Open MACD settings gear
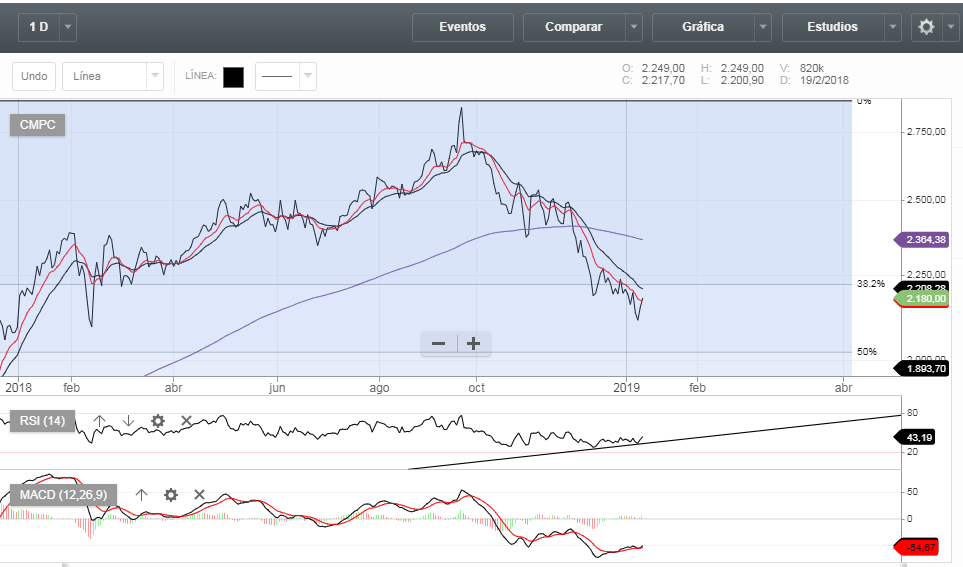The height and width of the screenshot is (567, 963). point(171,494)
